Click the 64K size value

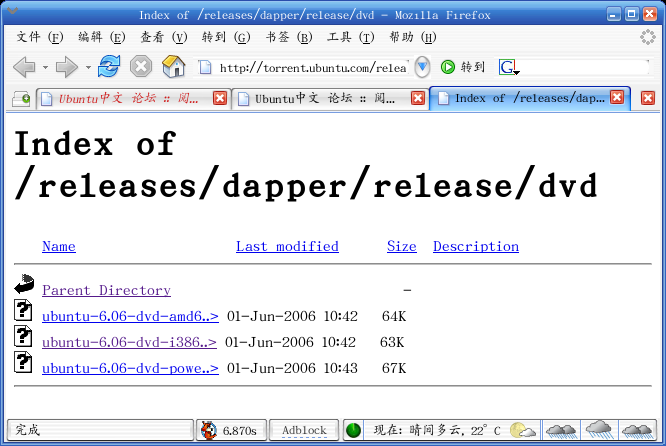(394, 316)
